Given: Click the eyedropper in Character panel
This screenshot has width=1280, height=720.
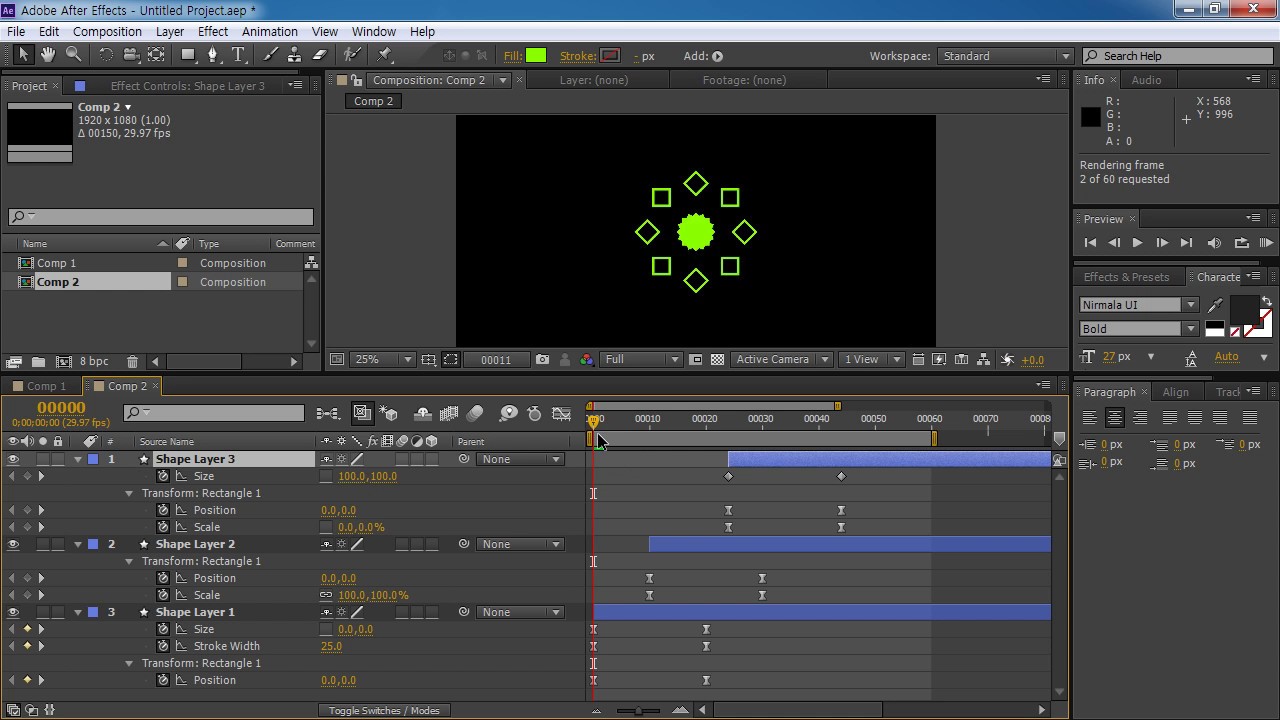Looking at the screenshot, I should 1216,305.
